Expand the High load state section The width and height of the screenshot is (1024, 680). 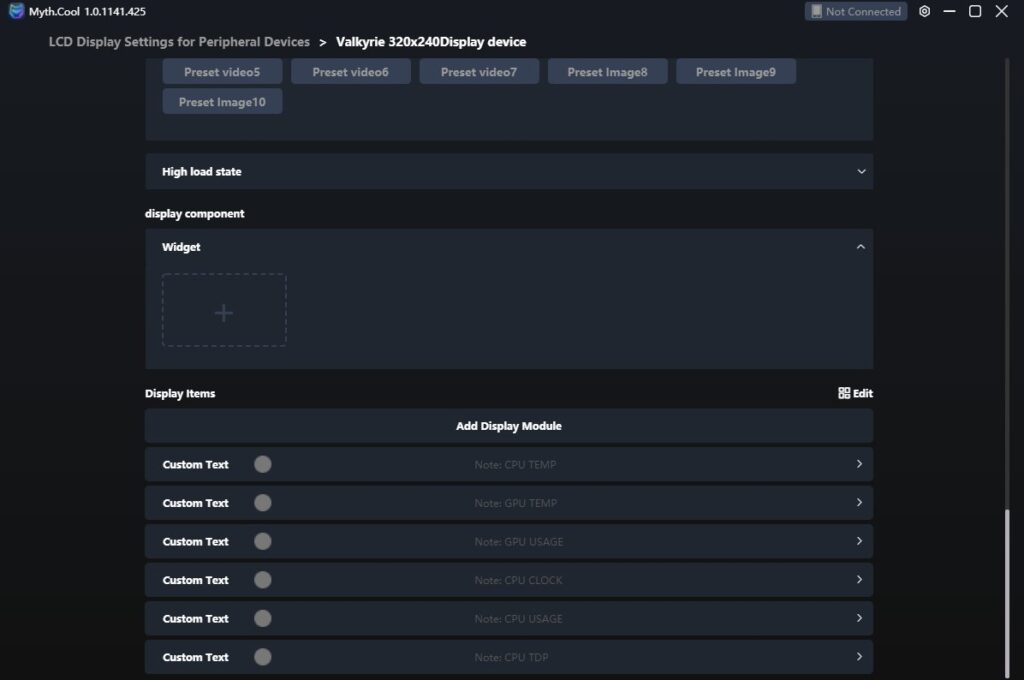861,172
